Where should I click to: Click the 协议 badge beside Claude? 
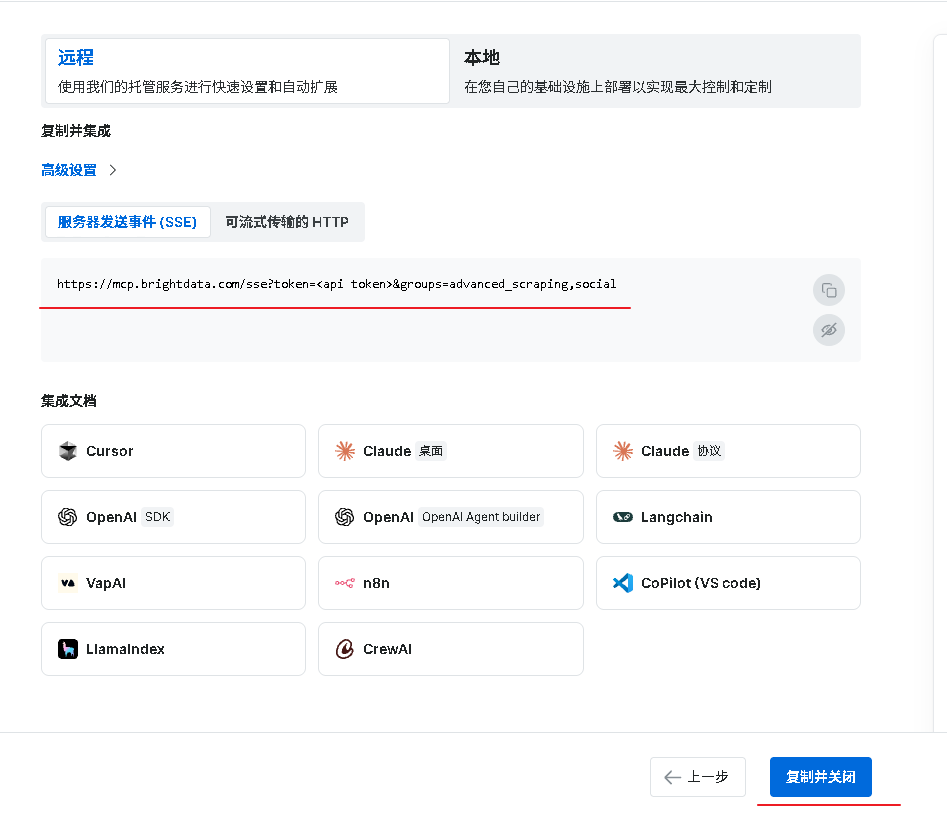(x=709, y=451)
